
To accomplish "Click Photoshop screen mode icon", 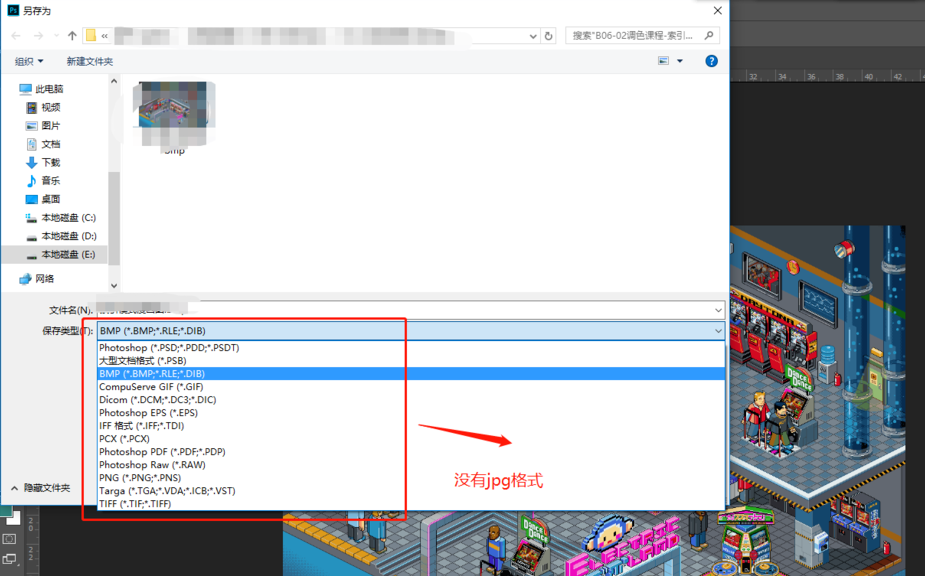I will tap(9, 558).
